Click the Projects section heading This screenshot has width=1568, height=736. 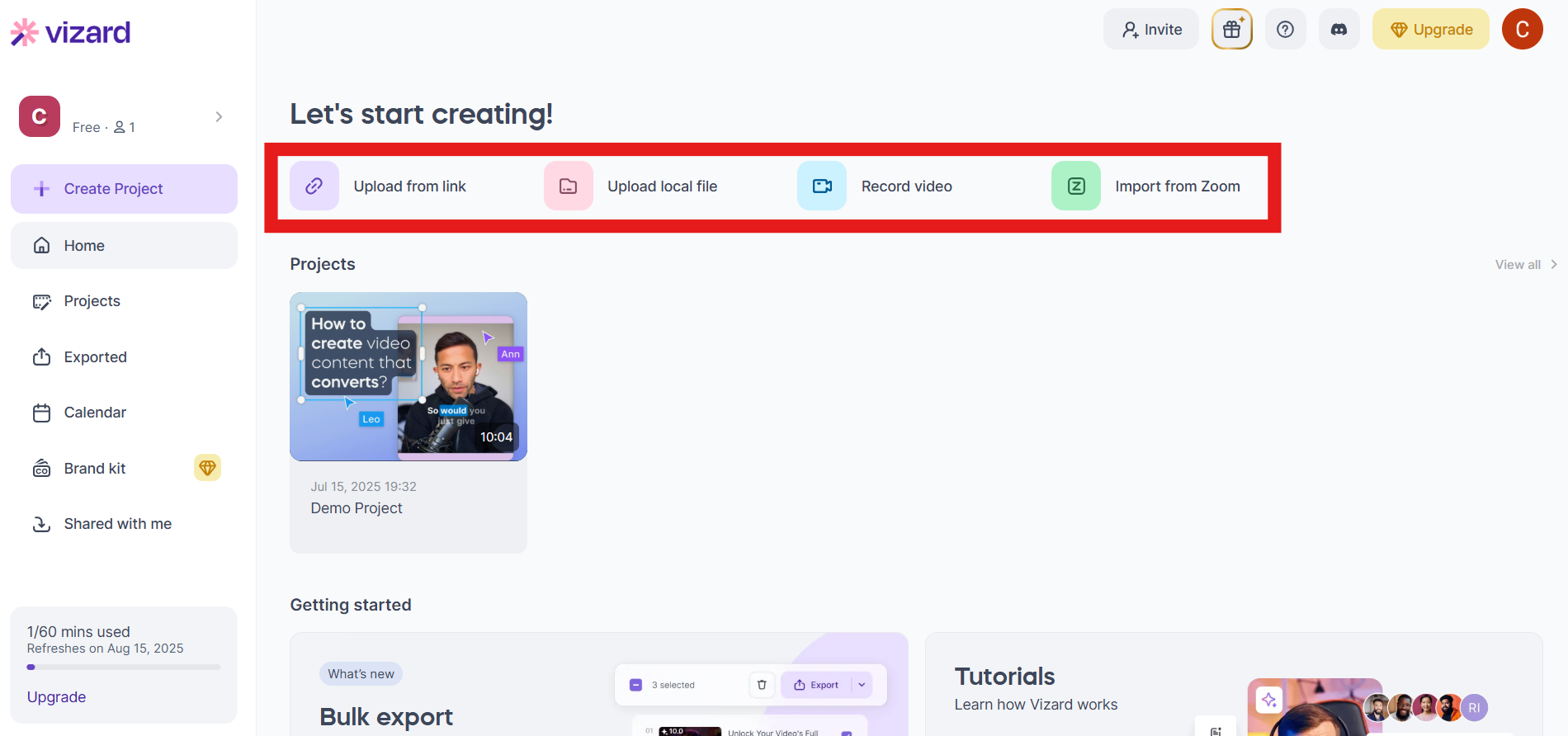323,264
